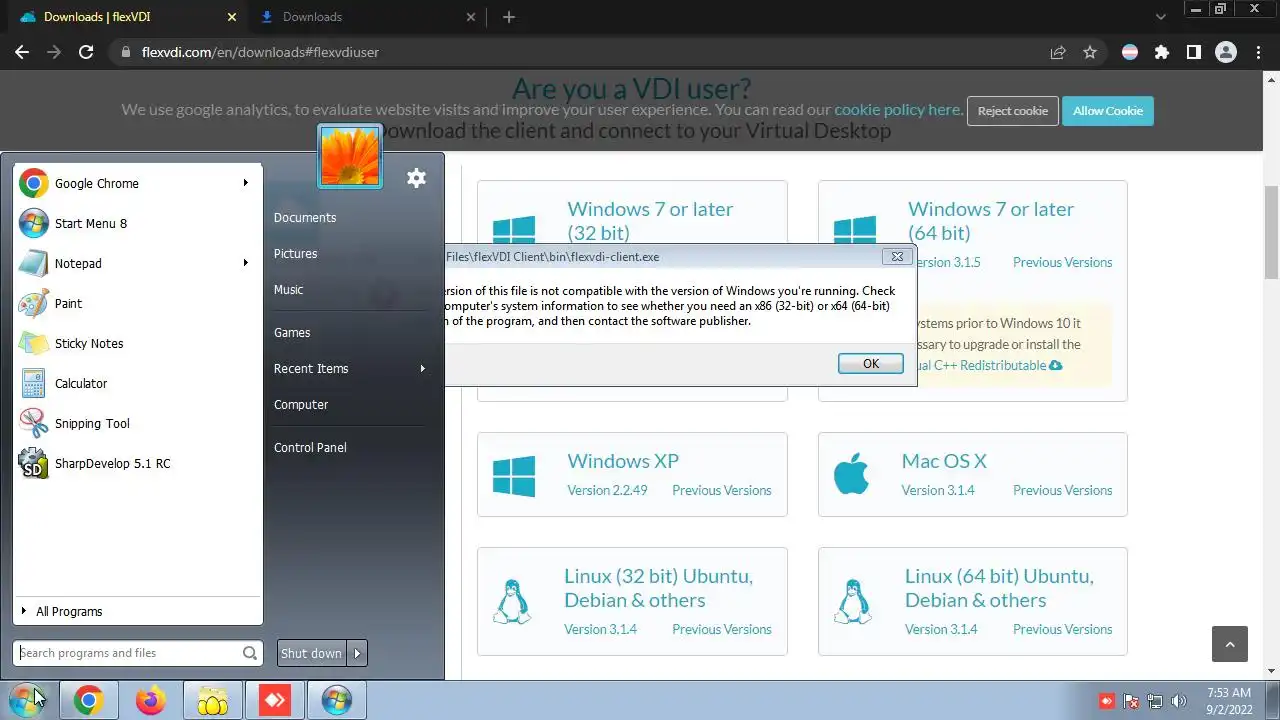Bookmark this page with star icon
1280x720 pixels.
pos(1090,52)
